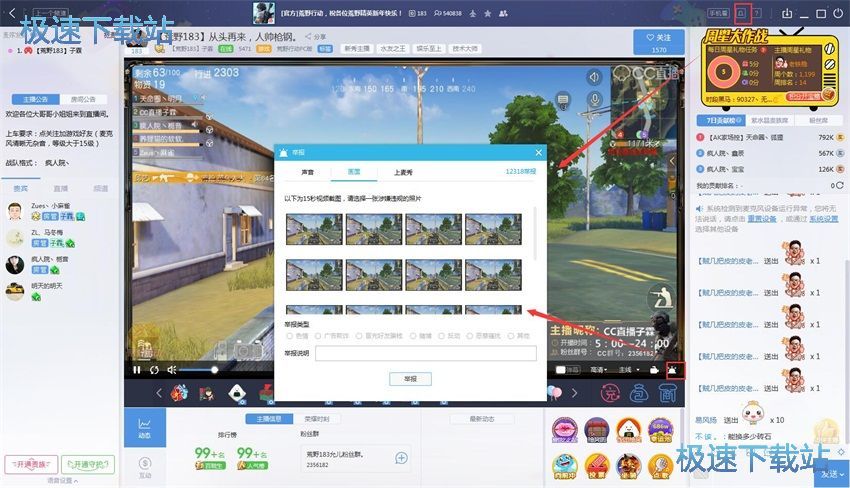
Task: Select the first screenshot thumbnail in the dialog
Action: click(314, 229)
